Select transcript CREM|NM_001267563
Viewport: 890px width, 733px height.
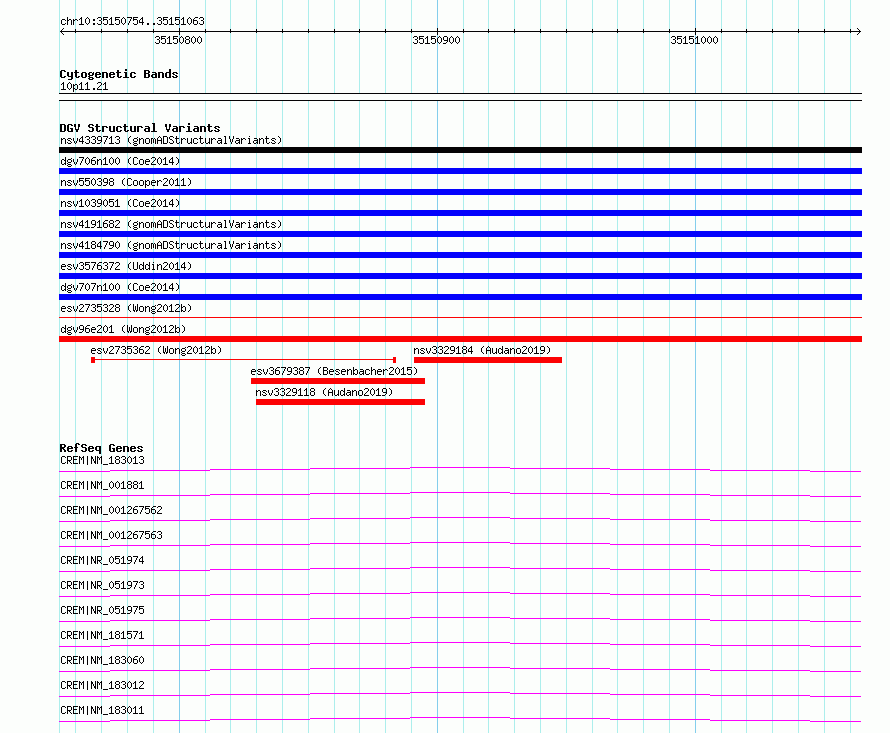111,535
